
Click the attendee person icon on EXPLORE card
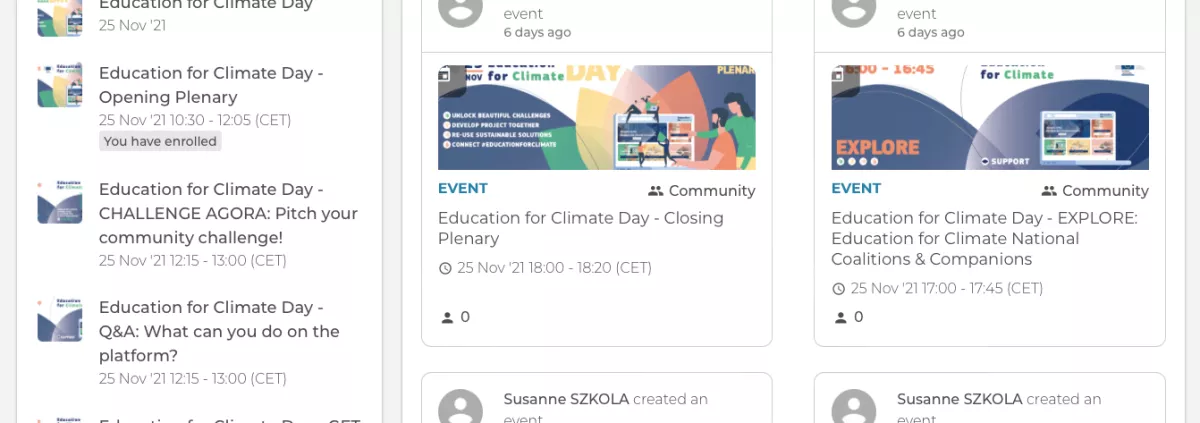click(840, 317)
